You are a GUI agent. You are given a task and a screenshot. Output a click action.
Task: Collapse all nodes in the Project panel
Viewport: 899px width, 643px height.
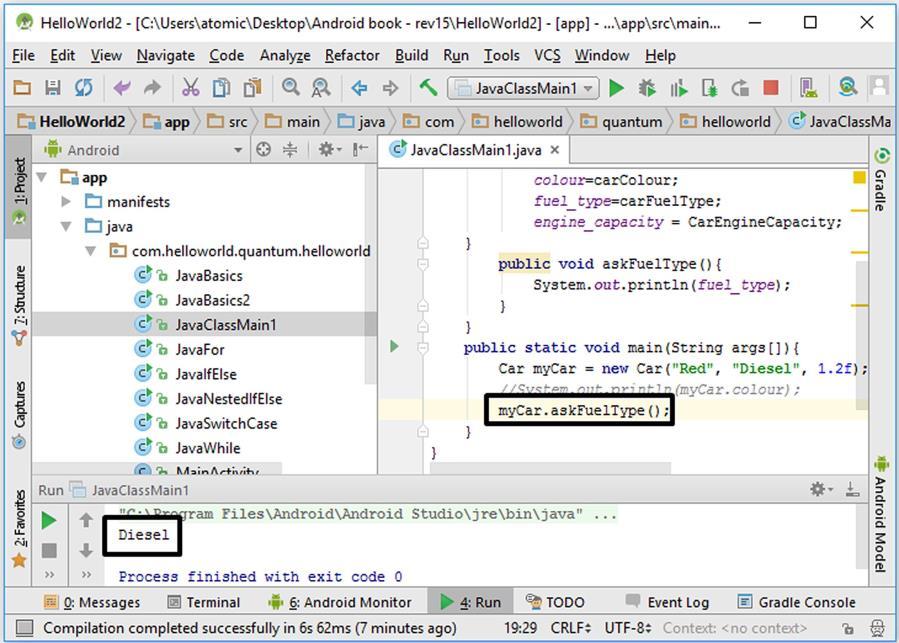click(x=290, y=150)
